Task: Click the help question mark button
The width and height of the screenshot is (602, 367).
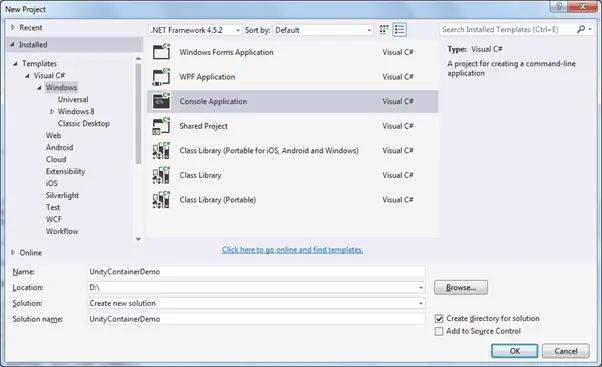Action: pos(559,6)
